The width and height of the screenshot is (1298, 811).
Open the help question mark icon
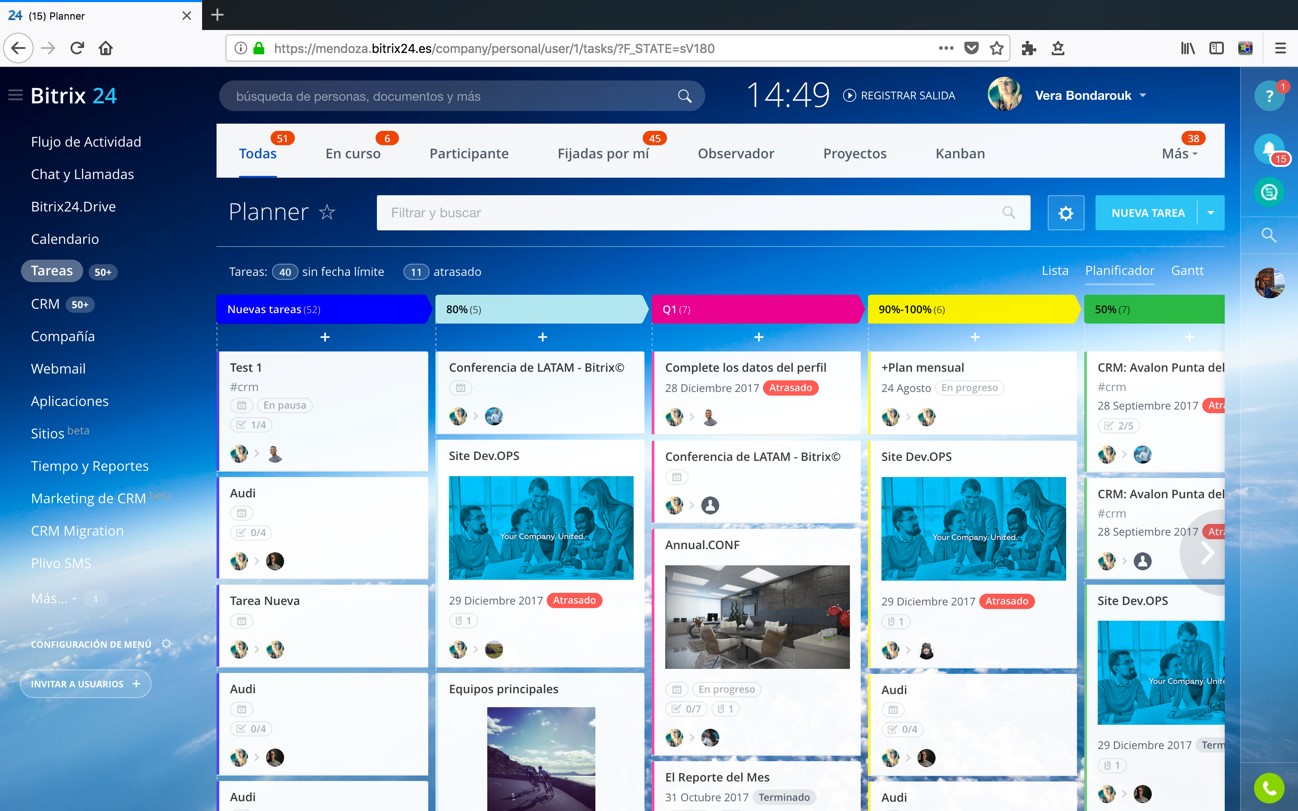pyautogui.click(x=1269, y=96)
